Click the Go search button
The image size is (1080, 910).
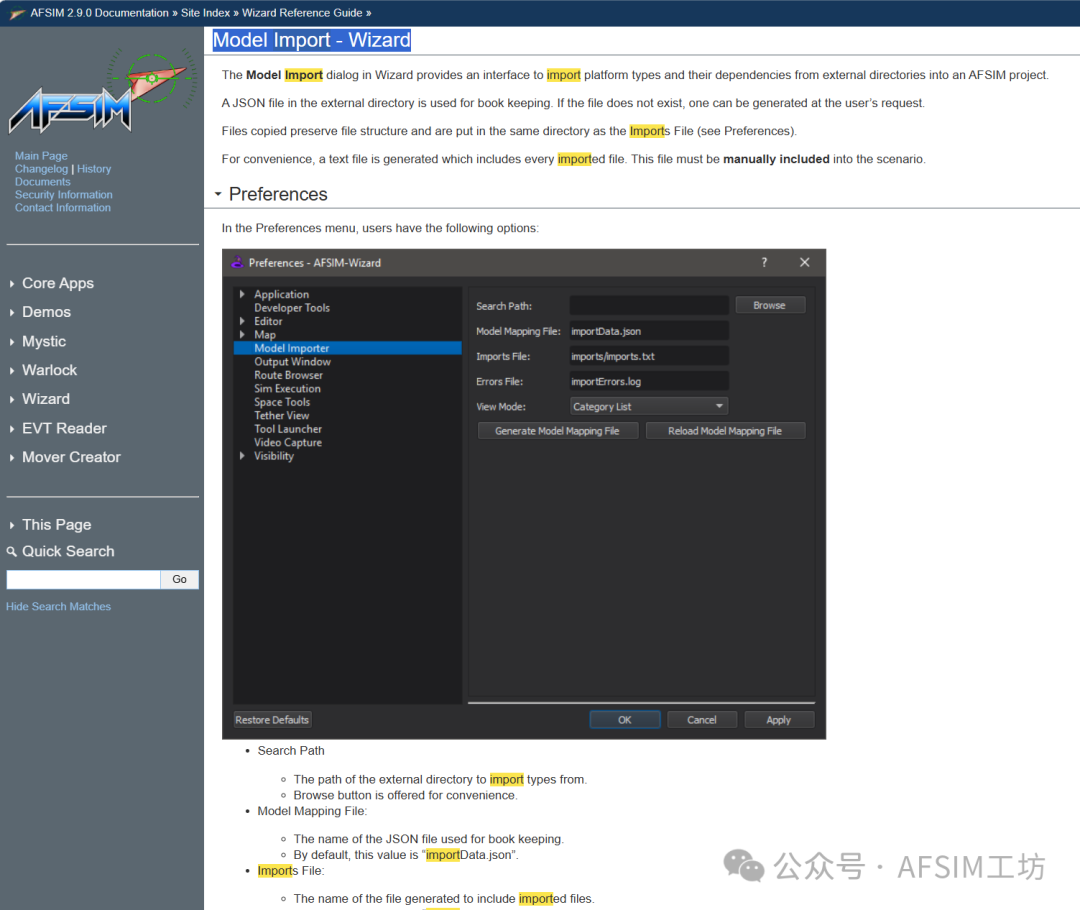pyautogui.click(x=180, y=579)
